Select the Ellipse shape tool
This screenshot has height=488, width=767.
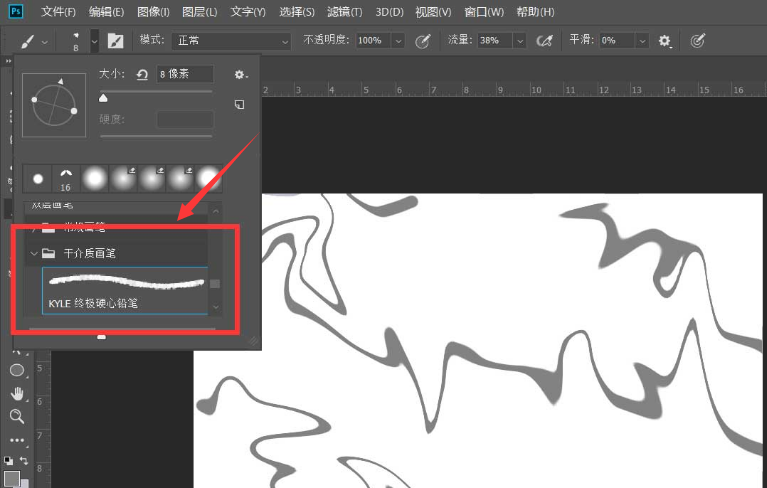pyautogui.click(x=17, y=370)
